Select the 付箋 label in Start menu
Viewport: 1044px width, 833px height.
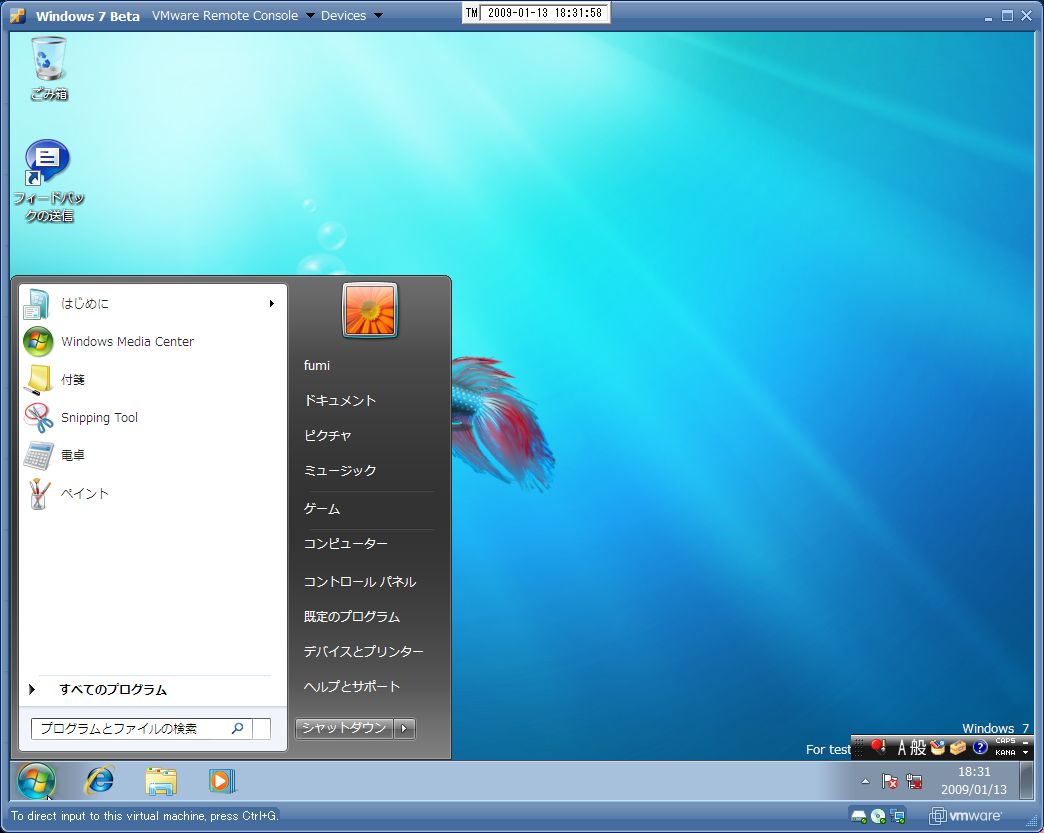[x=73, y=380]
